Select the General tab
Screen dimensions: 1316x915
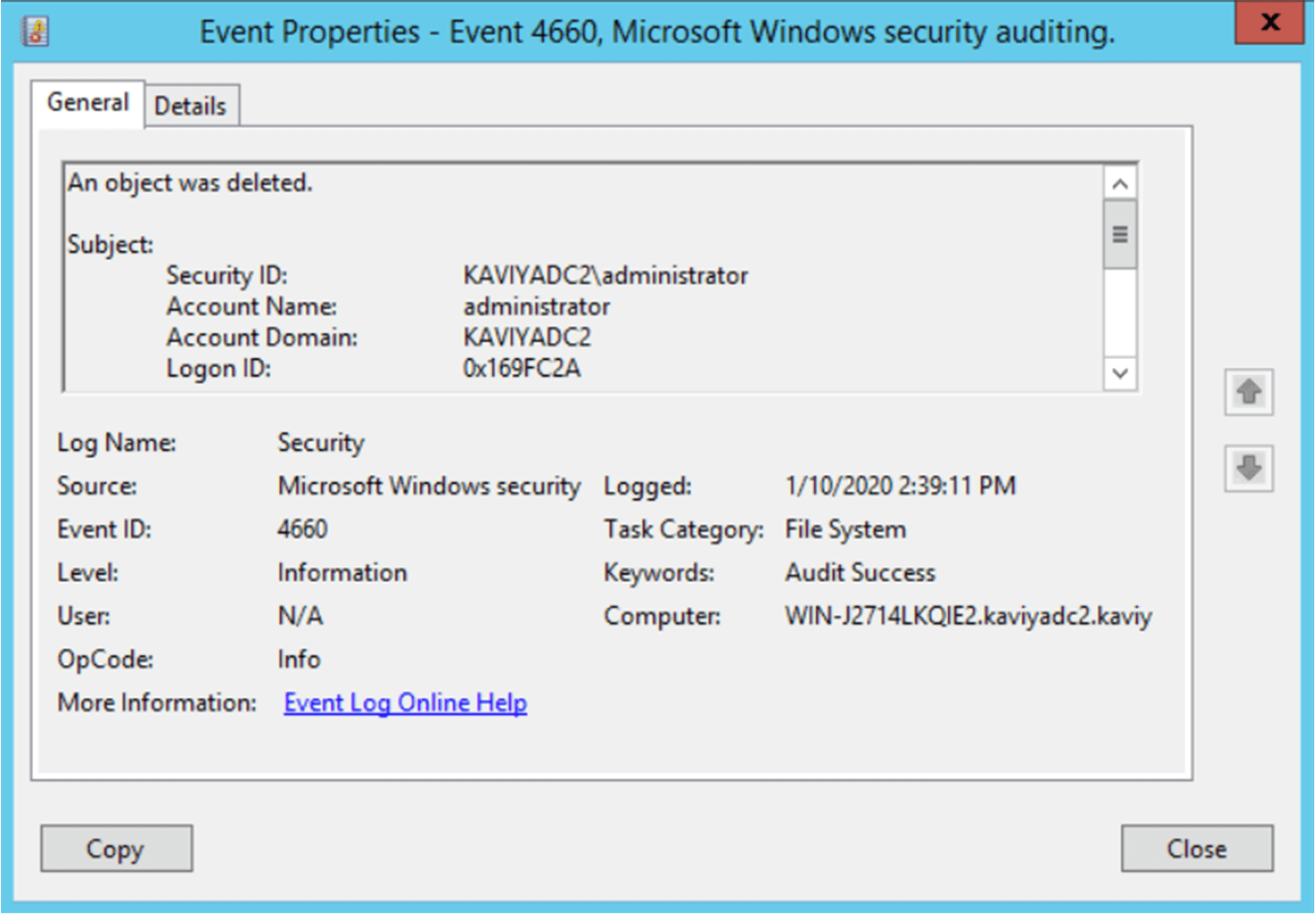coord(88,103)
